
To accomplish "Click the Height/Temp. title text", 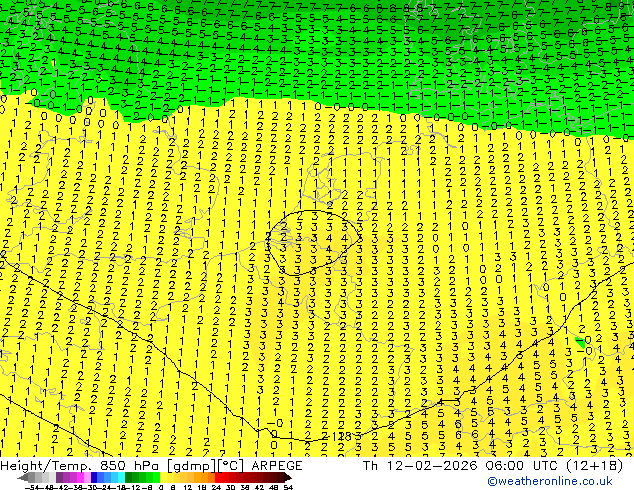I will [x=47, y=466].
